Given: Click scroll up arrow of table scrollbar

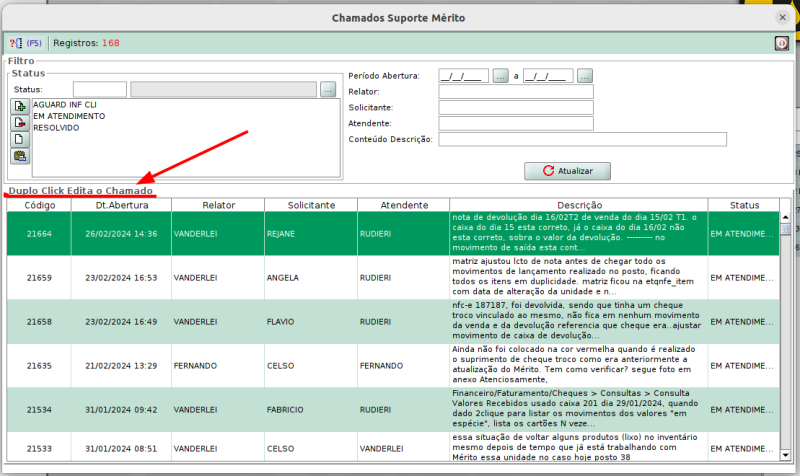Looking at the screenshot, I should point(785,217).
